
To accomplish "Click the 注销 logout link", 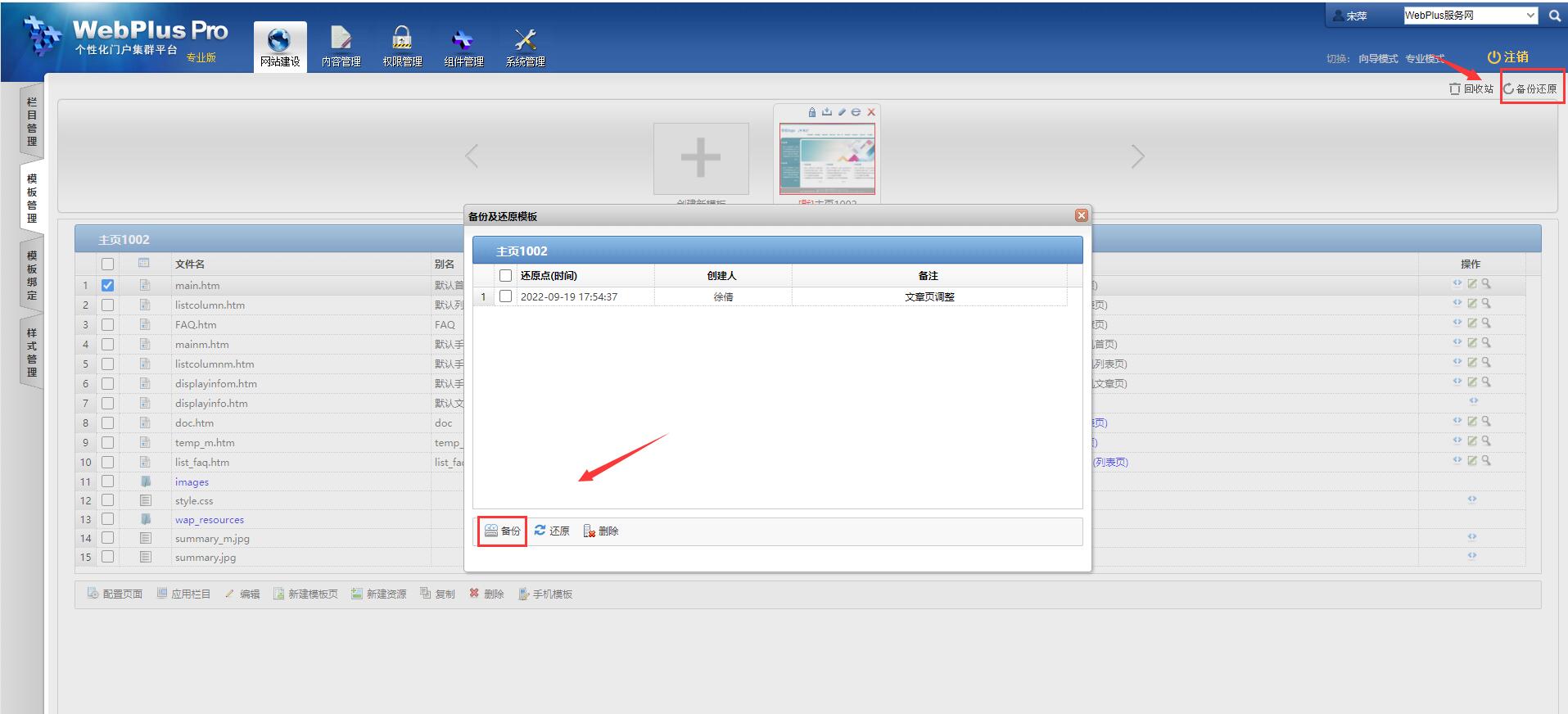I will click(1507, 56).
